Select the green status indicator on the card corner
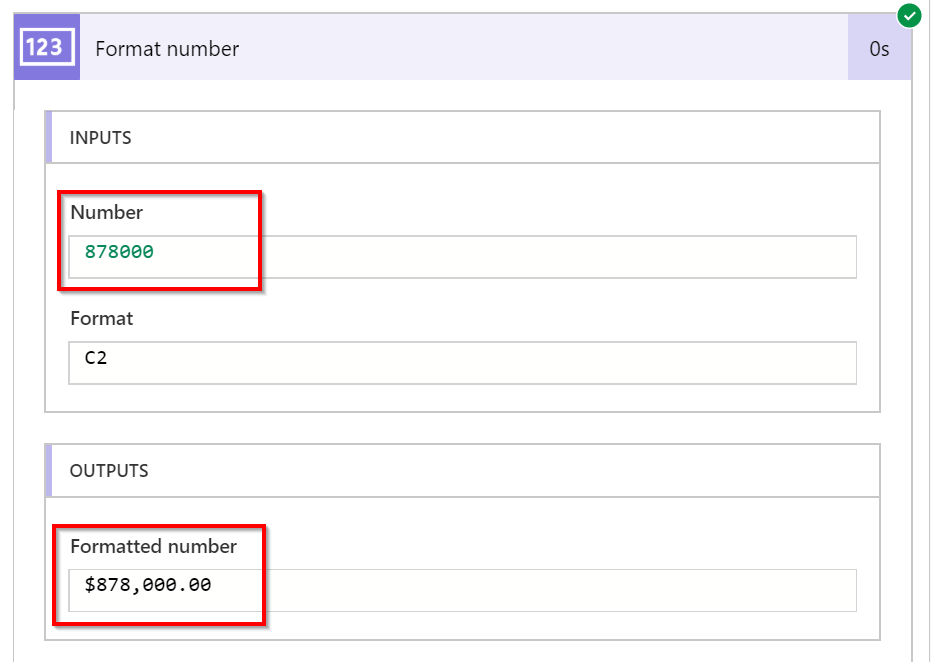931x662 pixels. (x=909, y=15)
